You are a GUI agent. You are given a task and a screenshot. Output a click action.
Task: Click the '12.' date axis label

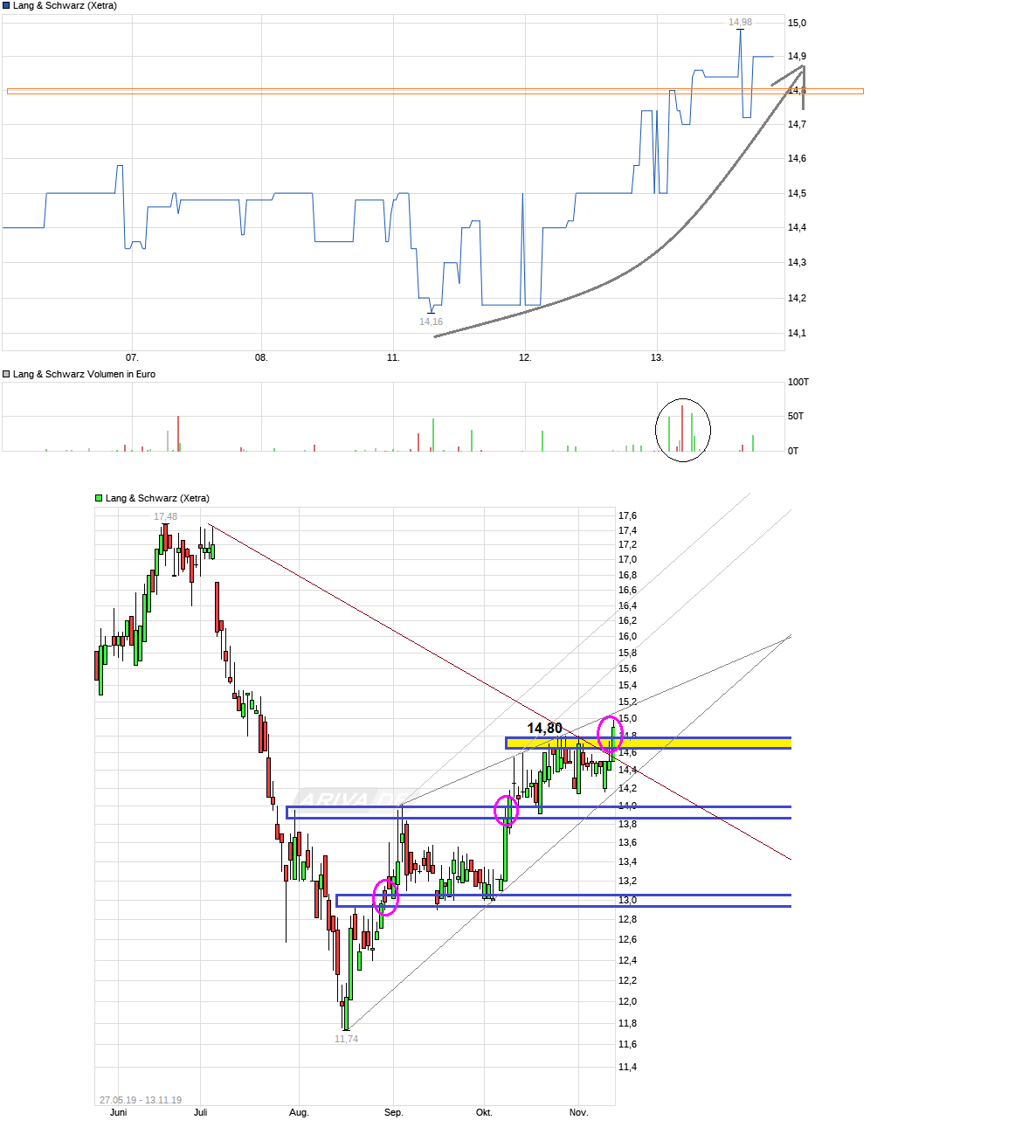tap(525, 357)
